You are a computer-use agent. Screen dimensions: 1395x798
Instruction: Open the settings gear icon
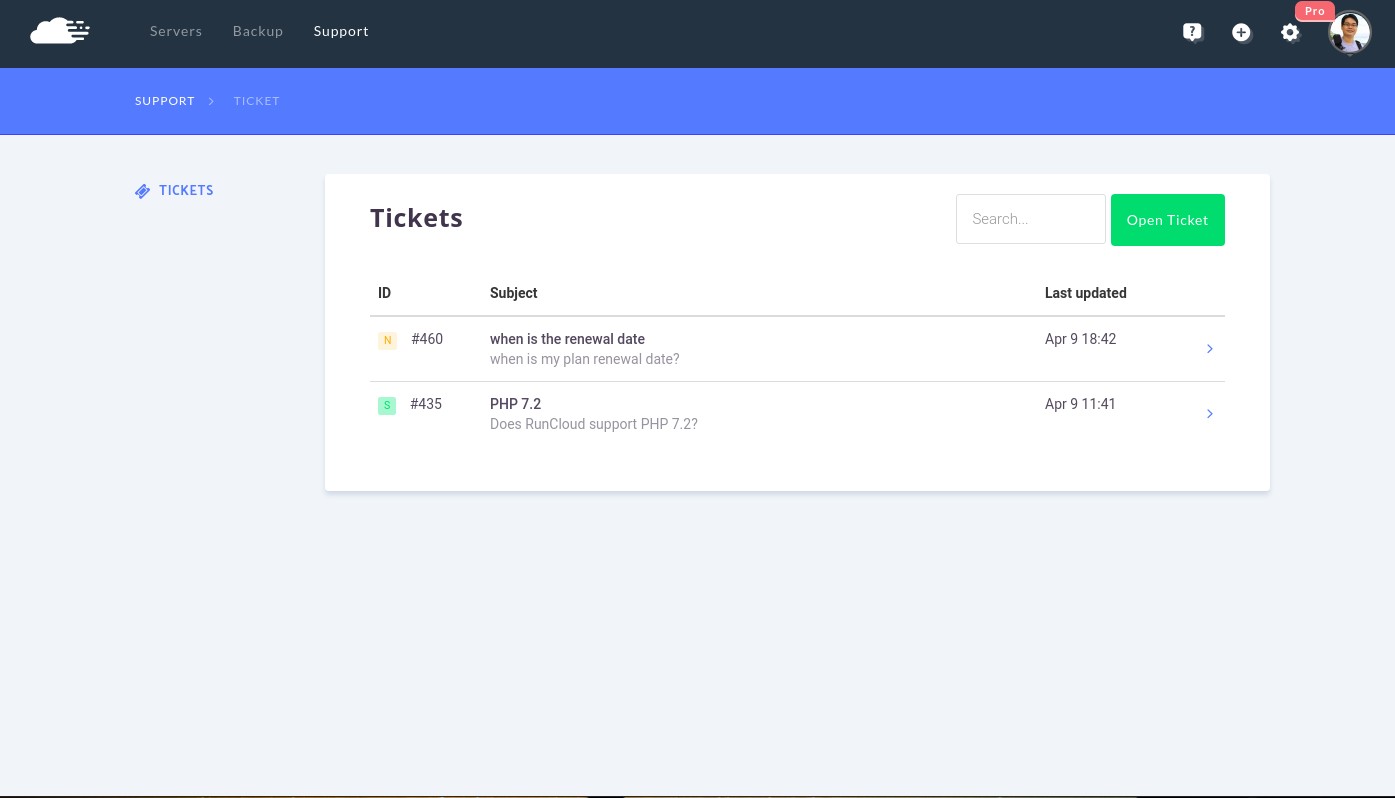[1290, 32]
